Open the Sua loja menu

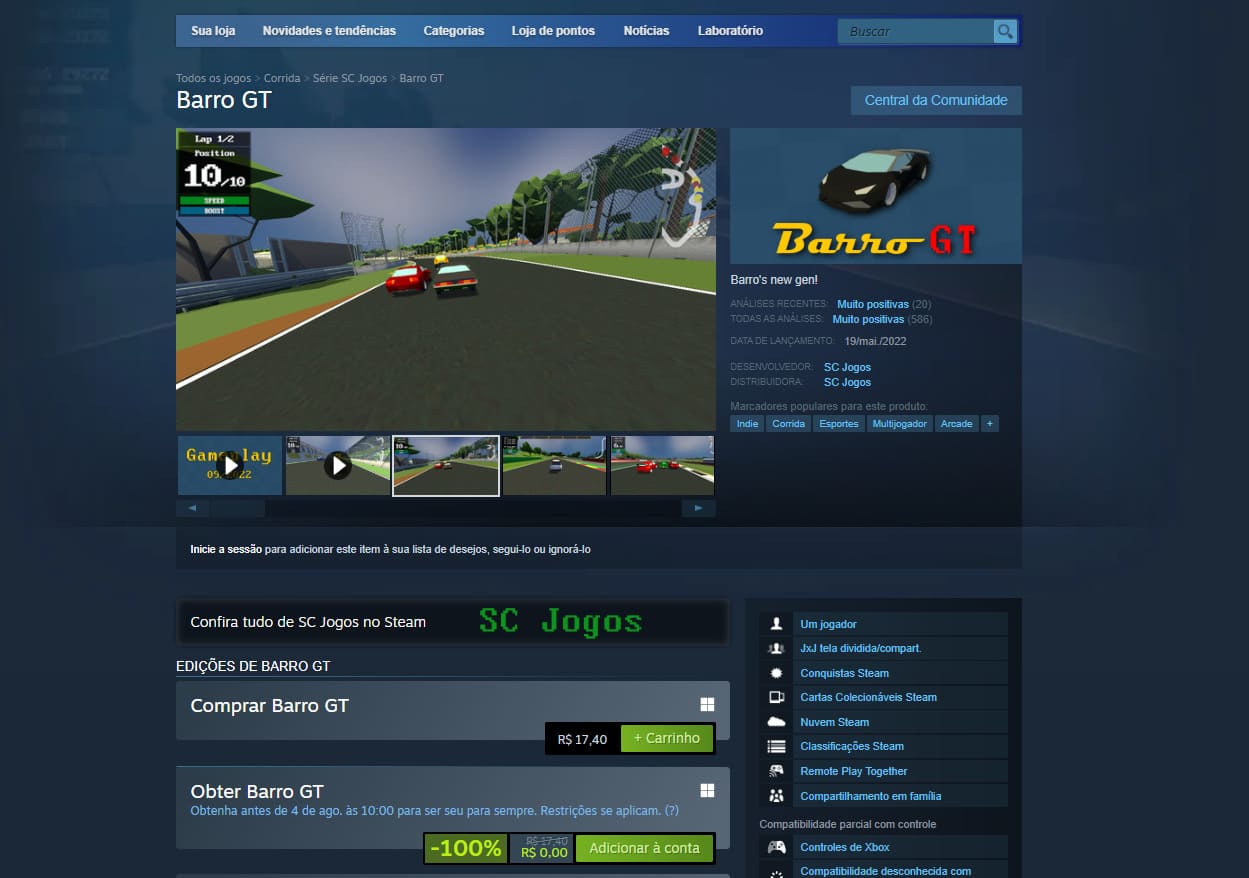(x=213, y=31)
